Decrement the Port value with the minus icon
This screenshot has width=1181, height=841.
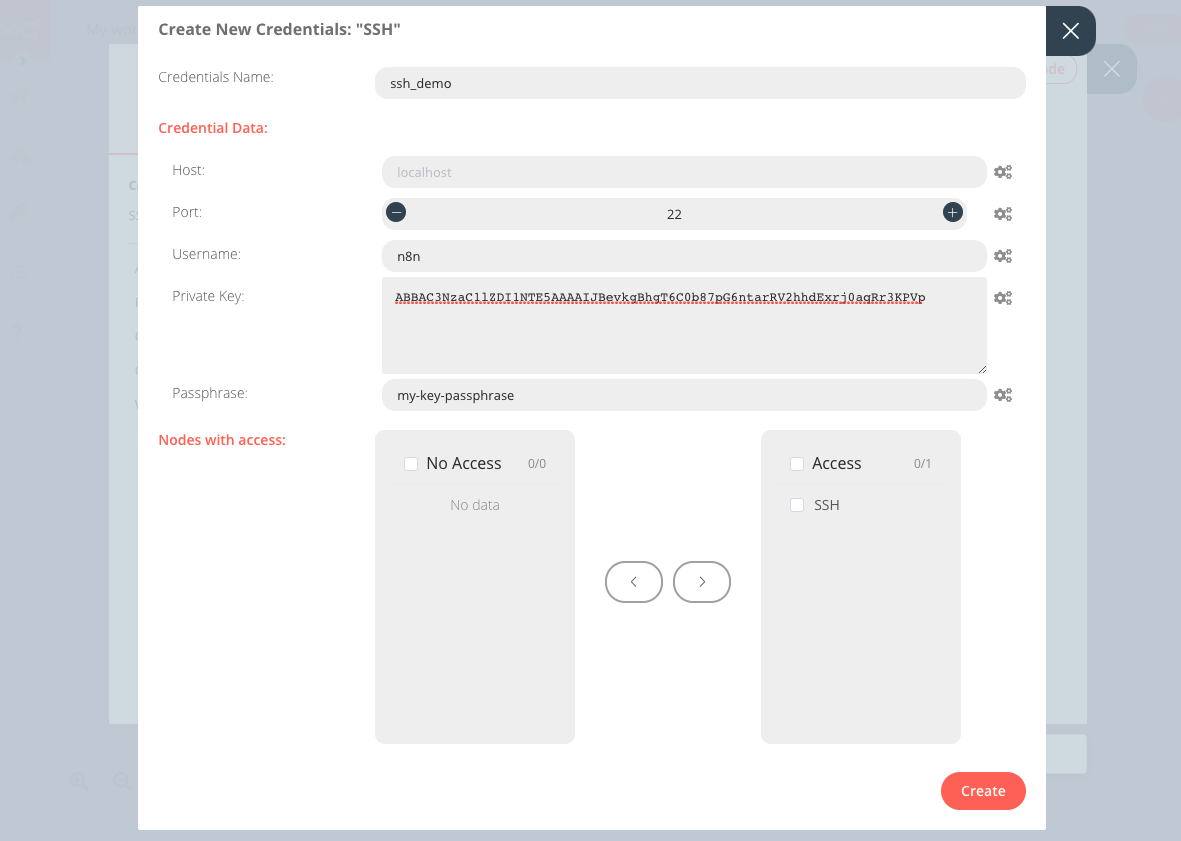click(x=396, y=212)
